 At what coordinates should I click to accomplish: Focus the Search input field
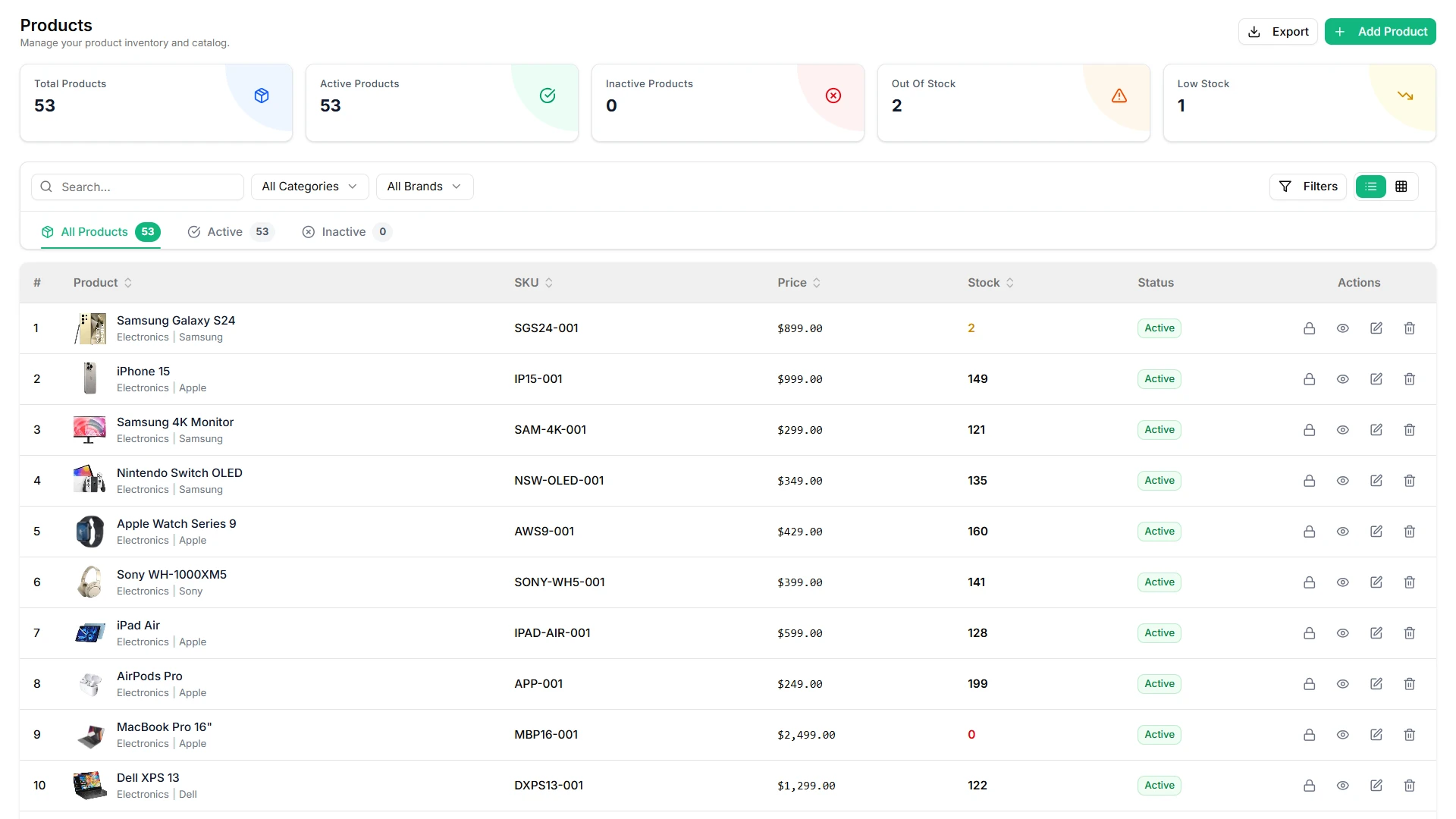[x=137, y=187]
